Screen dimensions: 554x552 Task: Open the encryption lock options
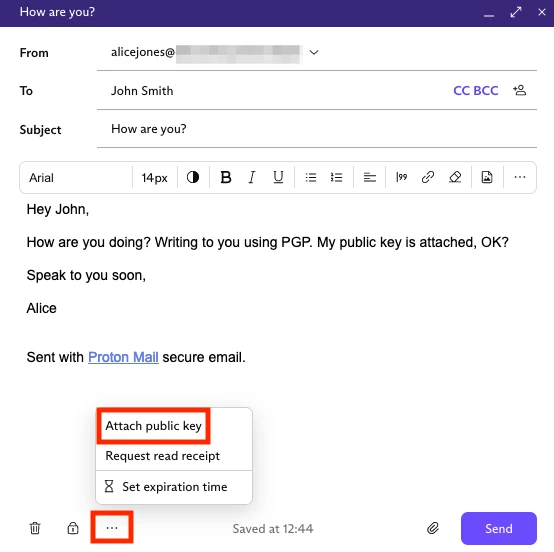tap(73, 528)
